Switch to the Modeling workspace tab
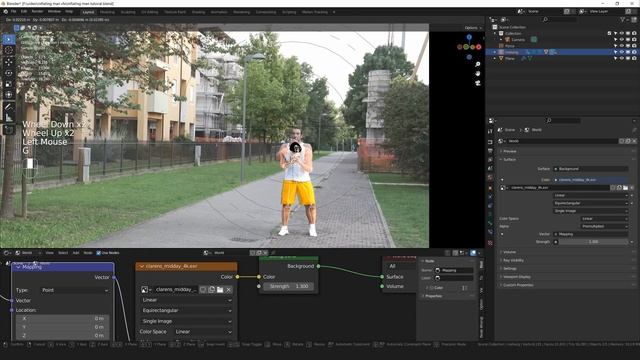 107,12
